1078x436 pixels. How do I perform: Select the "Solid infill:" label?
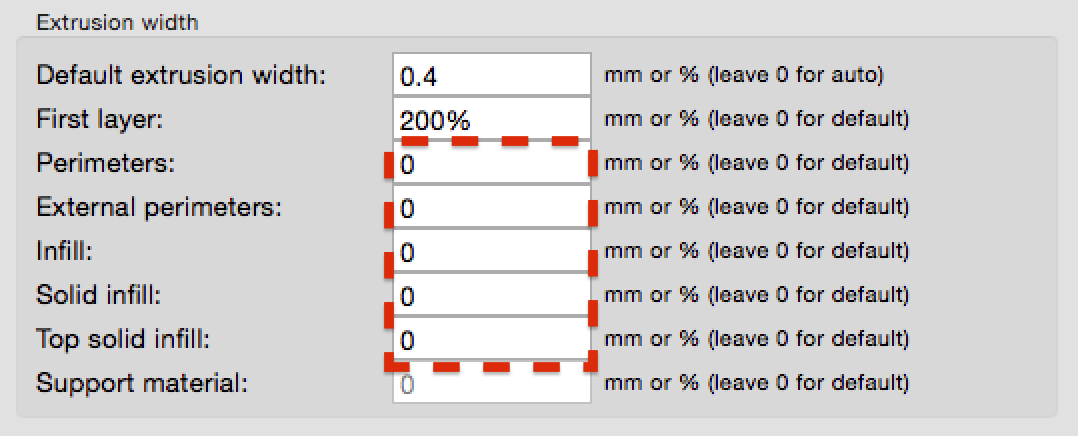tap(98, 296)
